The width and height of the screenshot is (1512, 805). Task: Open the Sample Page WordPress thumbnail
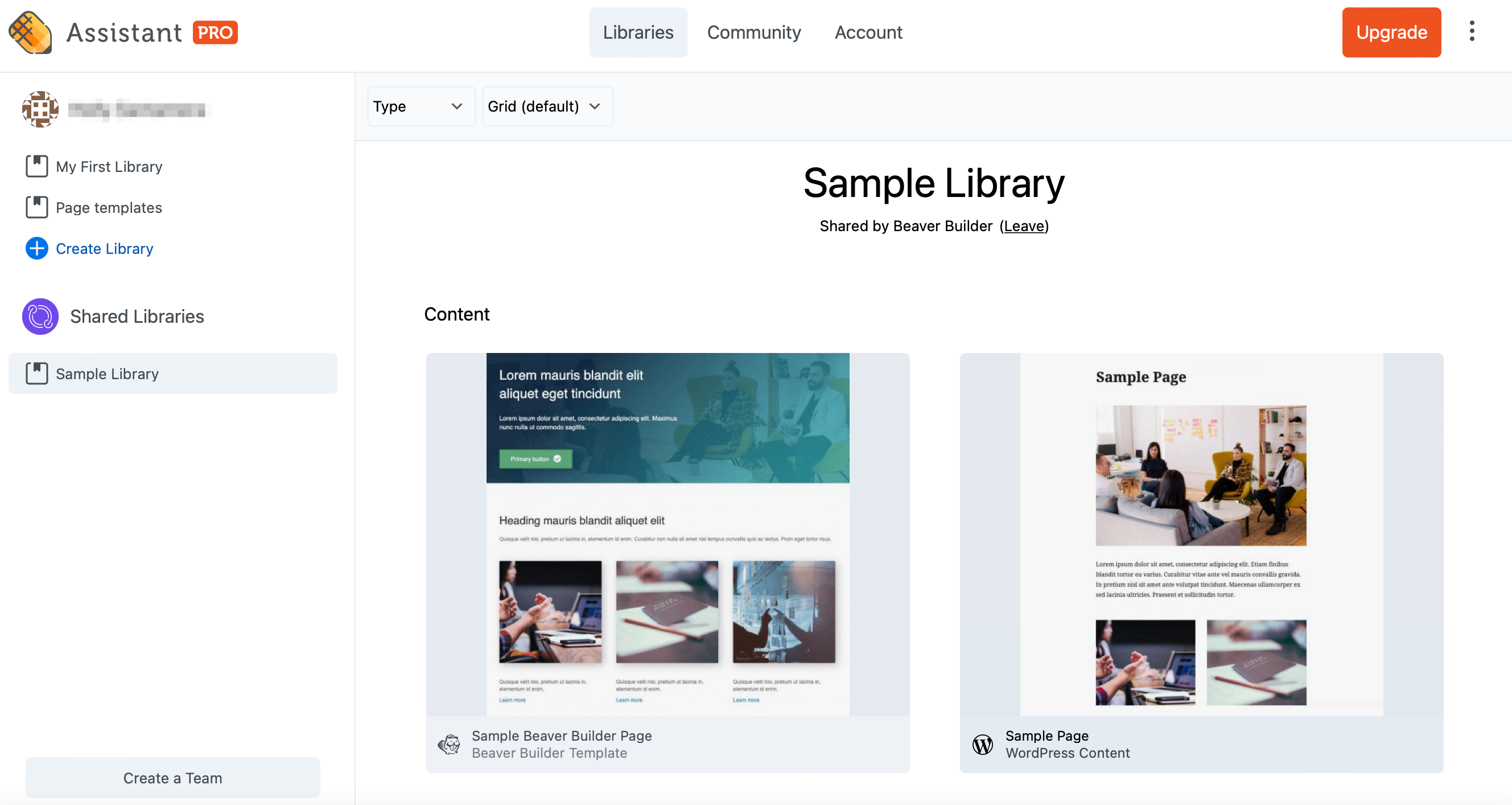click(1201, 534)
